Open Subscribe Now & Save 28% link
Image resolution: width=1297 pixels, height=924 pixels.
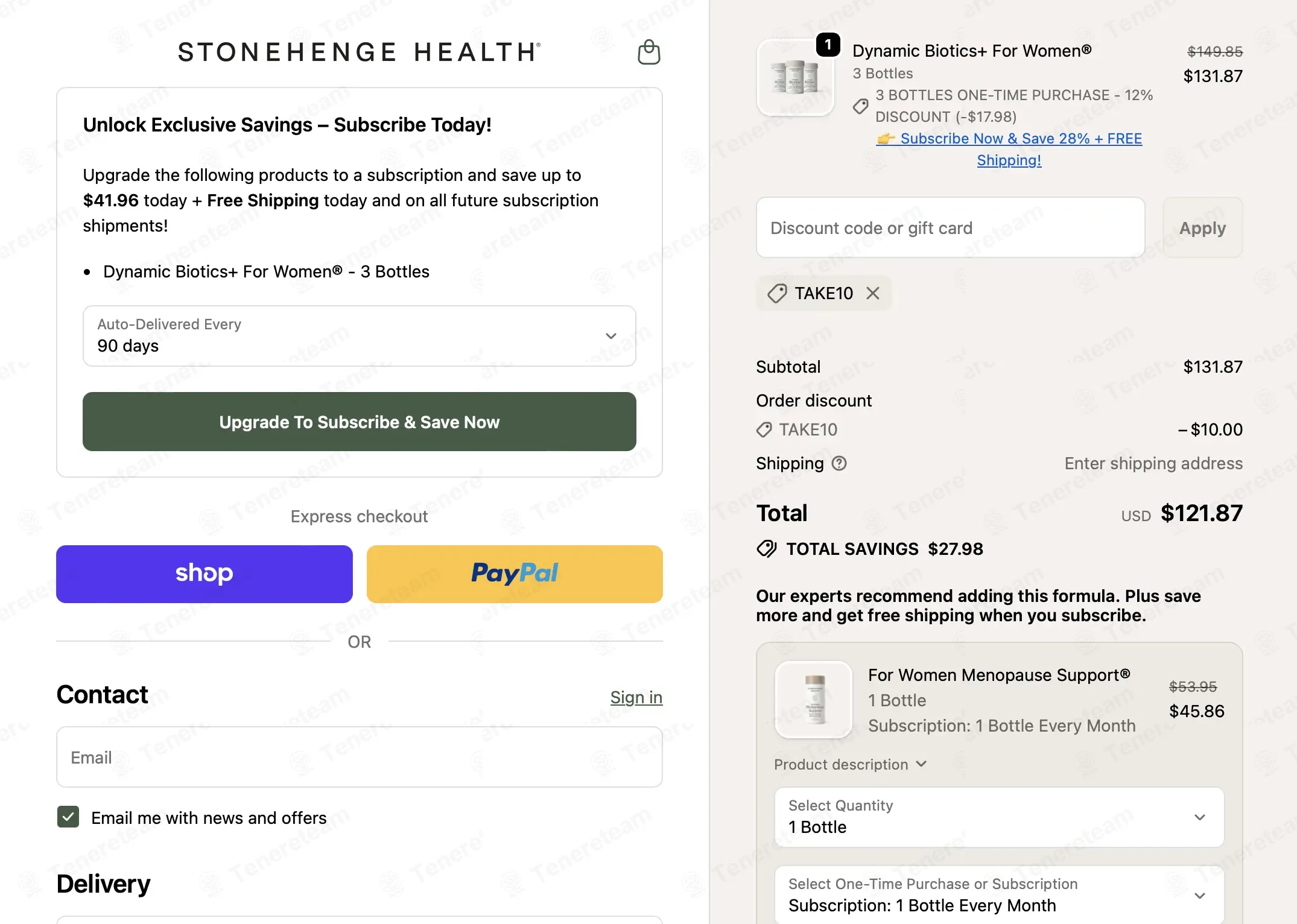tap(1009, 149)
